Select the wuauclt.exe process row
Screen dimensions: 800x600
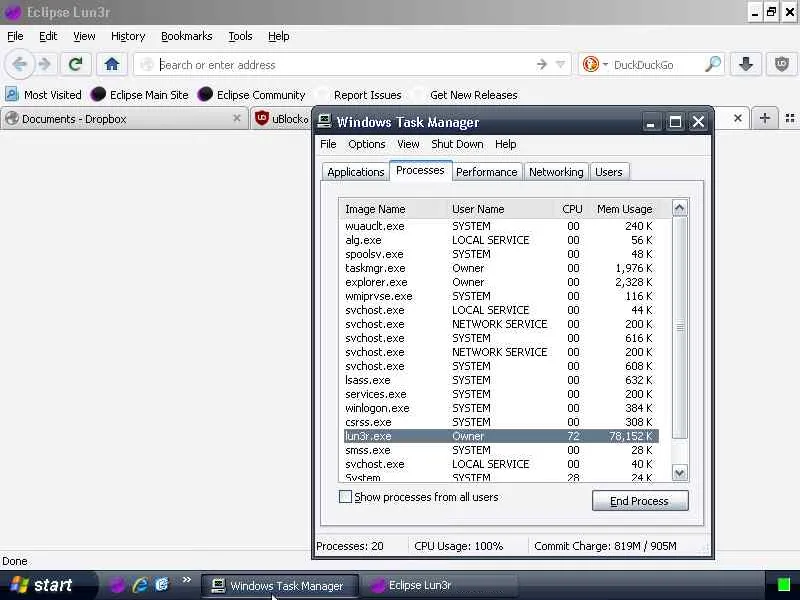(501, 226)
